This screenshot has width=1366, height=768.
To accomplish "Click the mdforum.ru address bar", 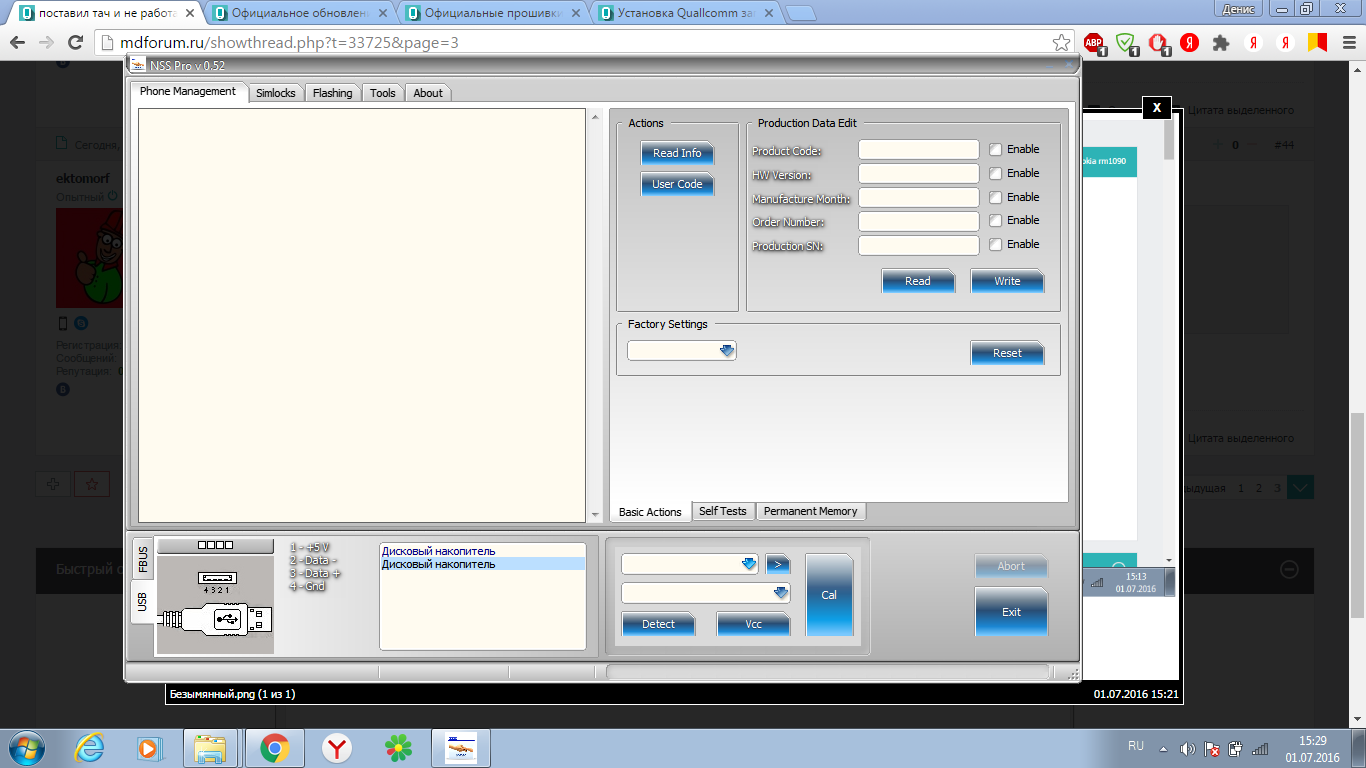I will click(579, 43).
